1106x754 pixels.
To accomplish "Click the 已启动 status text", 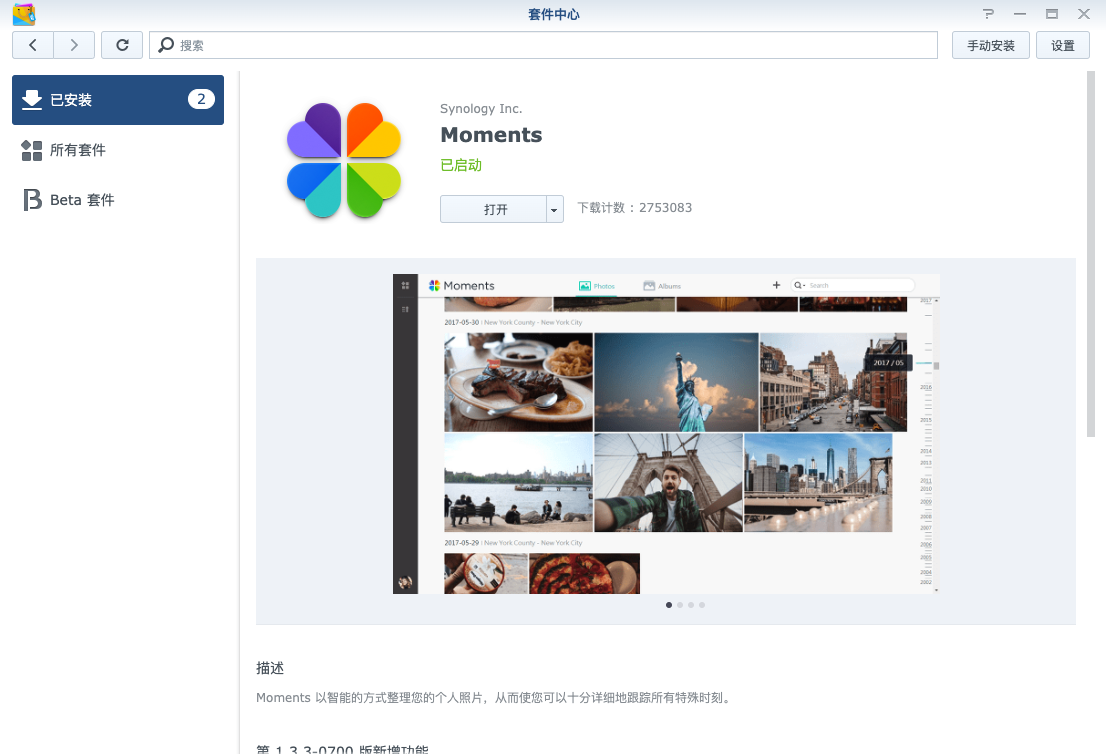I will [461, 165].
